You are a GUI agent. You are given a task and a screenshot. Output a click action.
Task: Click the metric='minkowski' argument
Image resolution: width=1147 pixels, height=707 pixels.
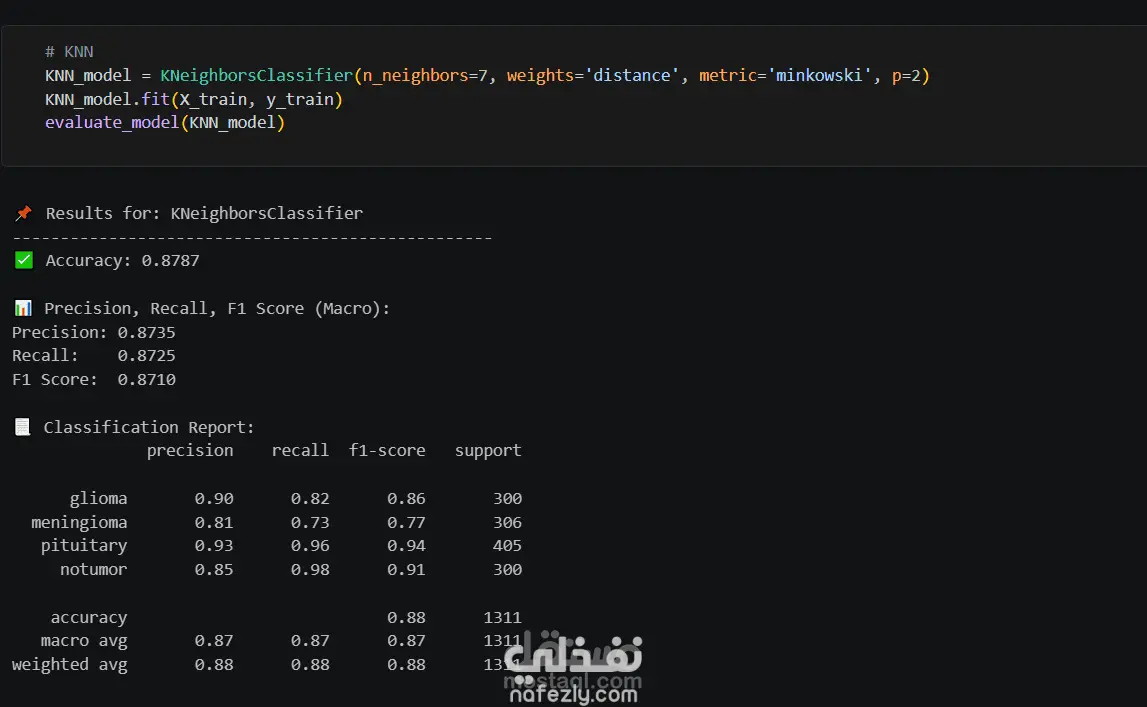(x=786, y=75)
